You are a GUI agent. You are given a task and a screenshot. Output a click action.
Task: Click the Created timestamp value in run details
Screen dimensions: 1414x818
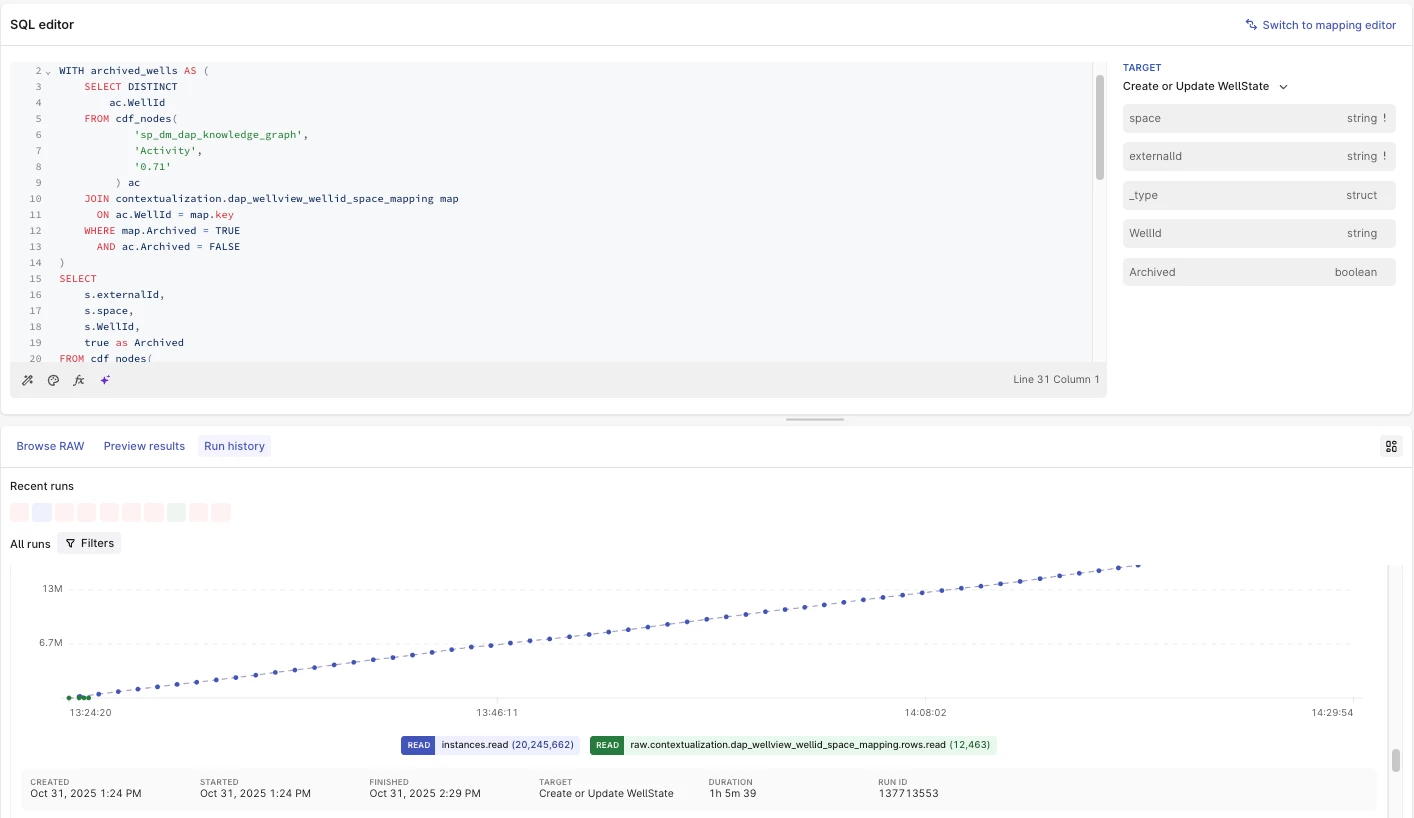[86, 794]
